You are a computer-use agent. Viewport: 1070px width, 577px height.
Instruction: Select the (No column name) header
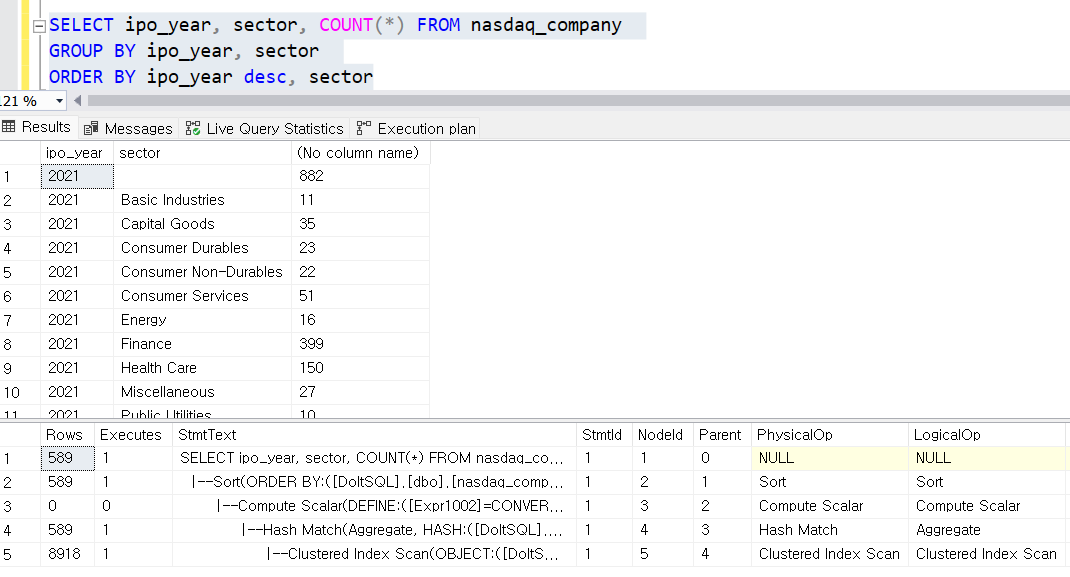click(x=360, y=153)
